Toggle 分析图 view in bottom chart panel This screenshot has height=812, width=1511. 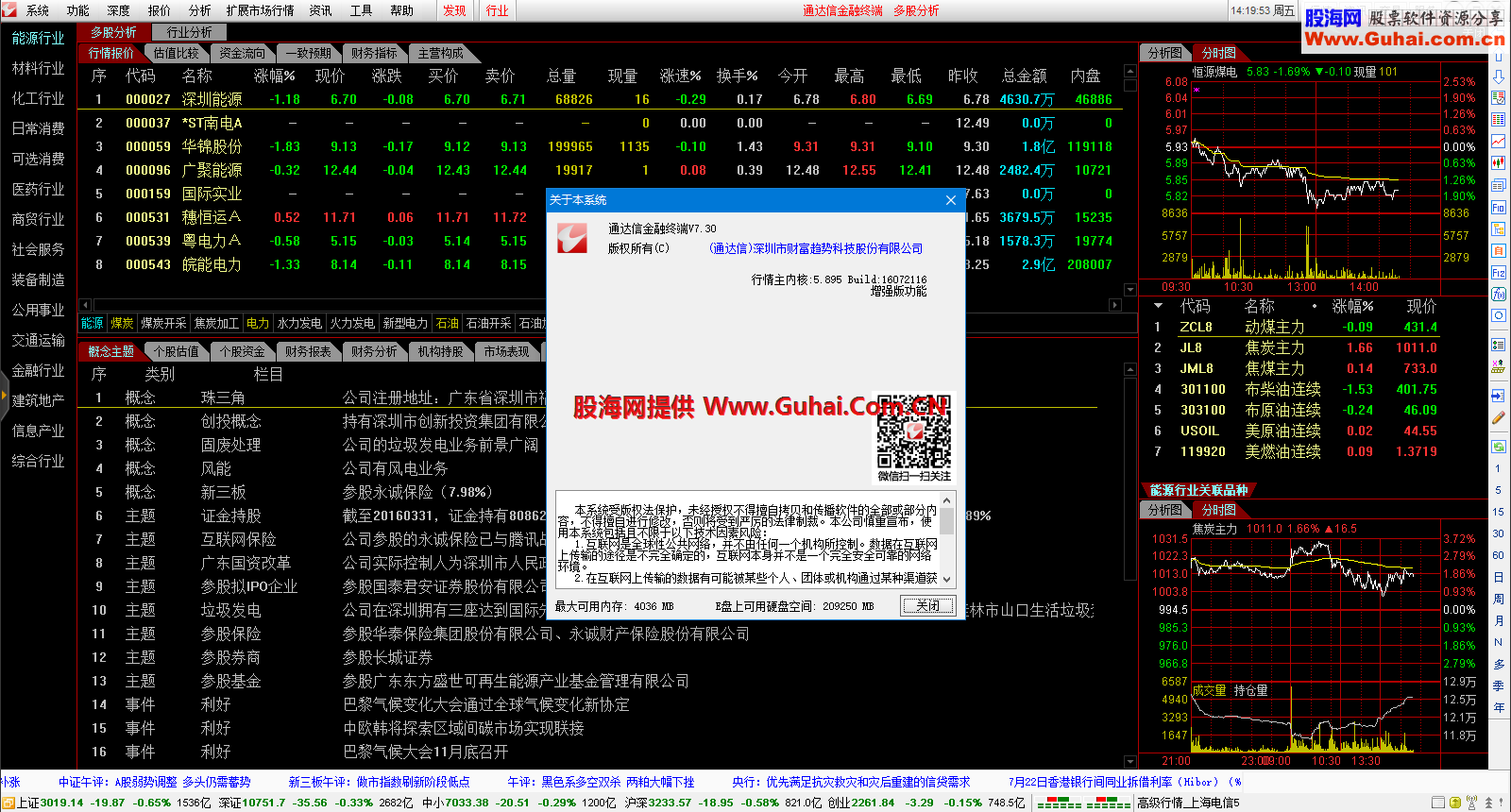tap(1164, 510)
